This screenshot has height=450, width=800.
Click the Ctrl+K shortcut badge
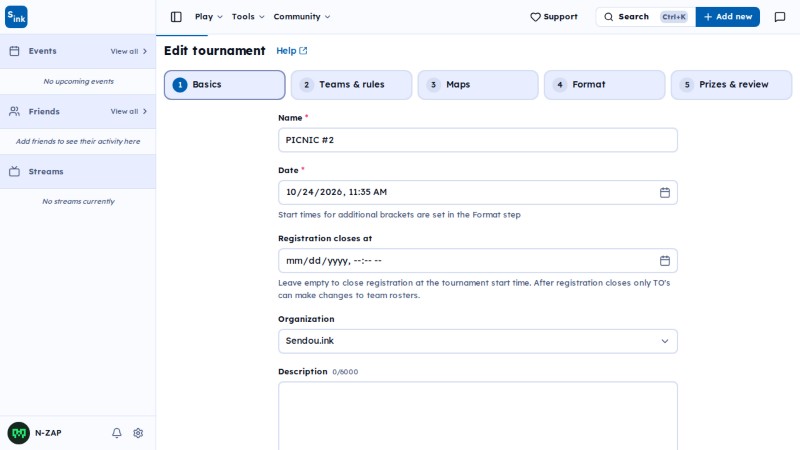pos(674,17)
